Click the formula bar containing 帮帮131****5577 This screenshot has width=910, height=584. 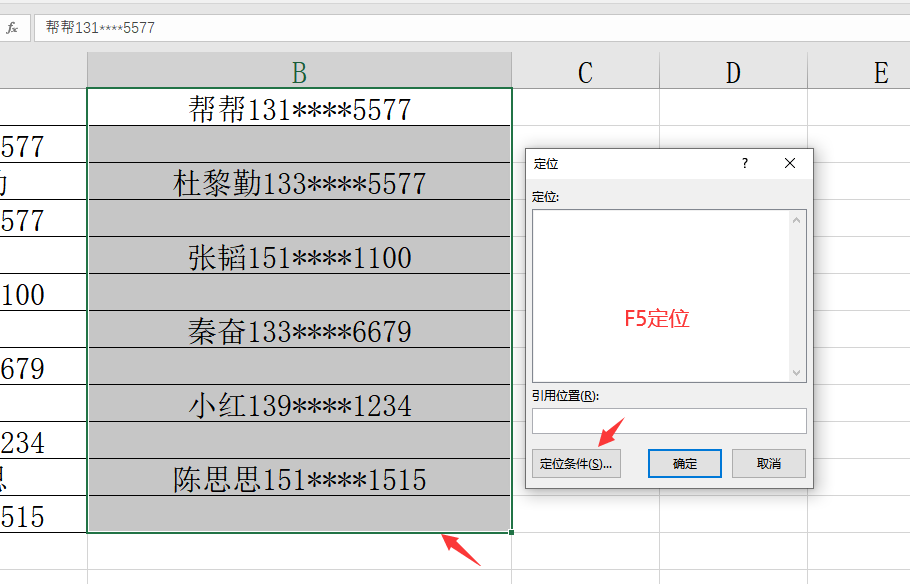tap(472, 28)
